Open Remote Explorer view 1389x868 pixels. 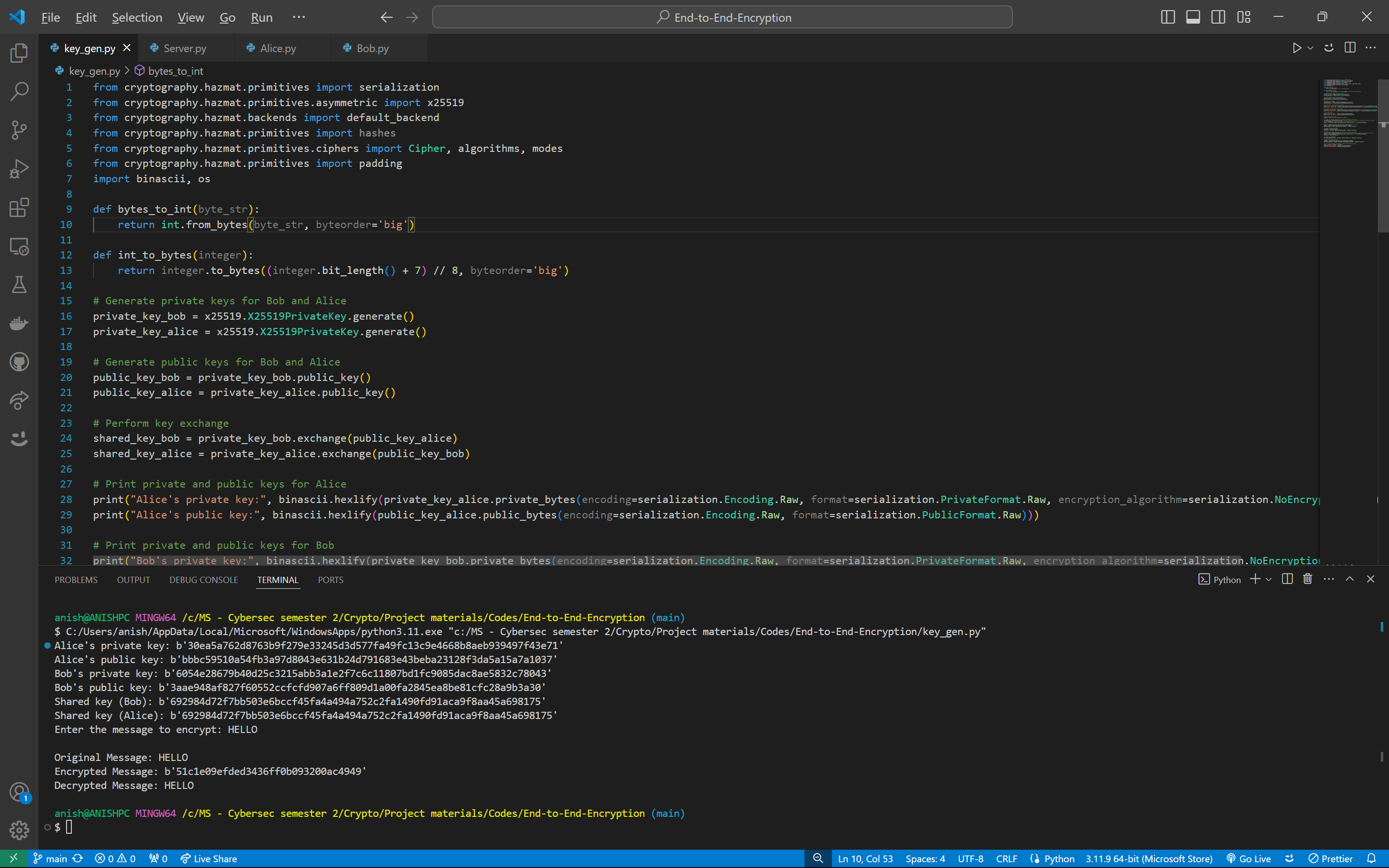click(19, 246)
